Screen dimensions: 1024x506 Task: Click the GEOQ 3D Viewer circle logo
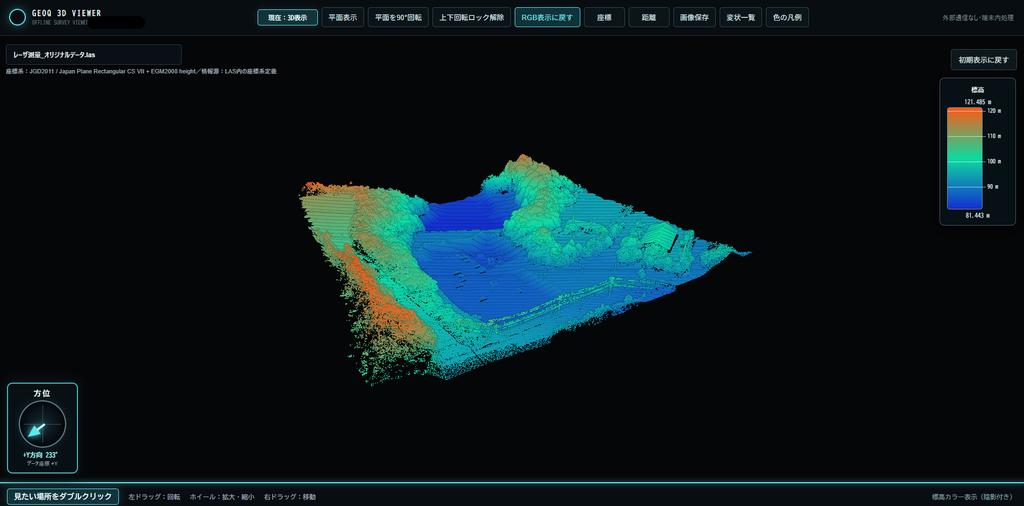18,17
